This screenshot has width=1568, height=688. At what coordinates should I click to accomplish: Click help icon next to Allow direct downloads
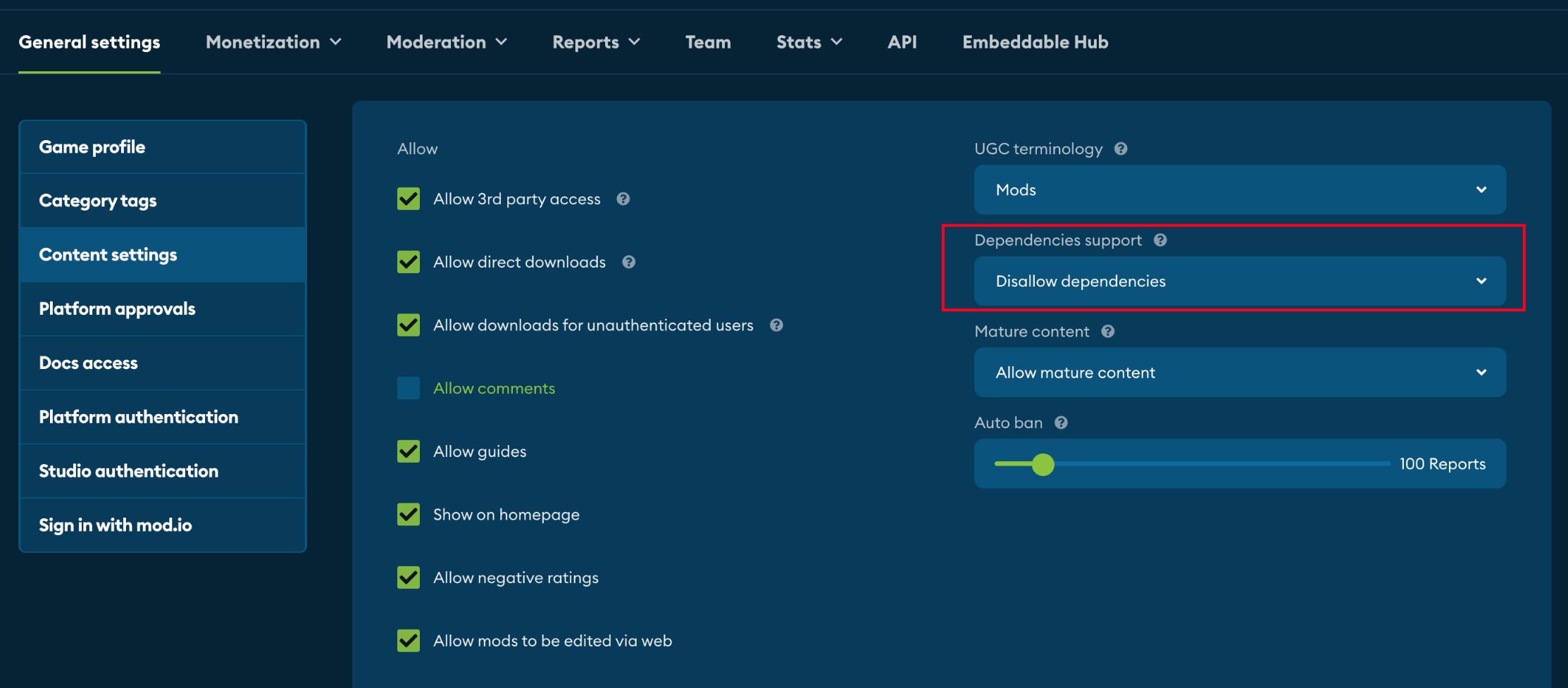628,262
